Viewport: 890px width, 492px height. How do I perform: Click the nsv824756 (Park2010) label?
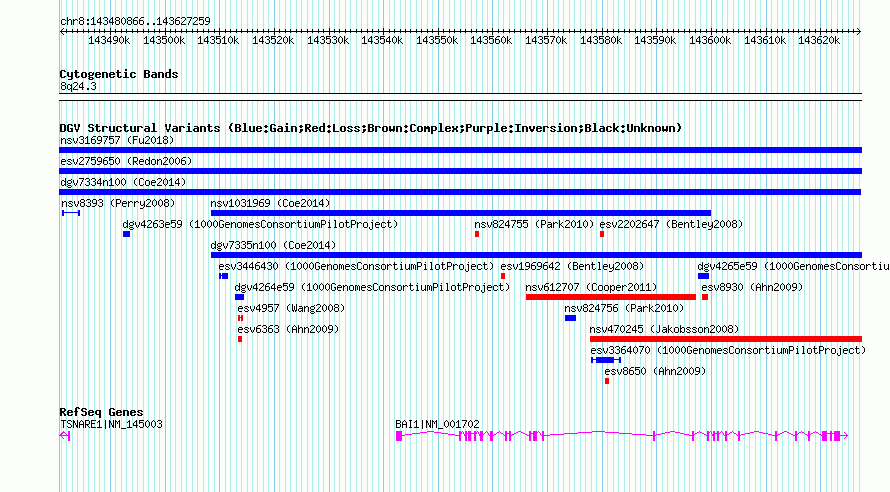tap(624, 308)
